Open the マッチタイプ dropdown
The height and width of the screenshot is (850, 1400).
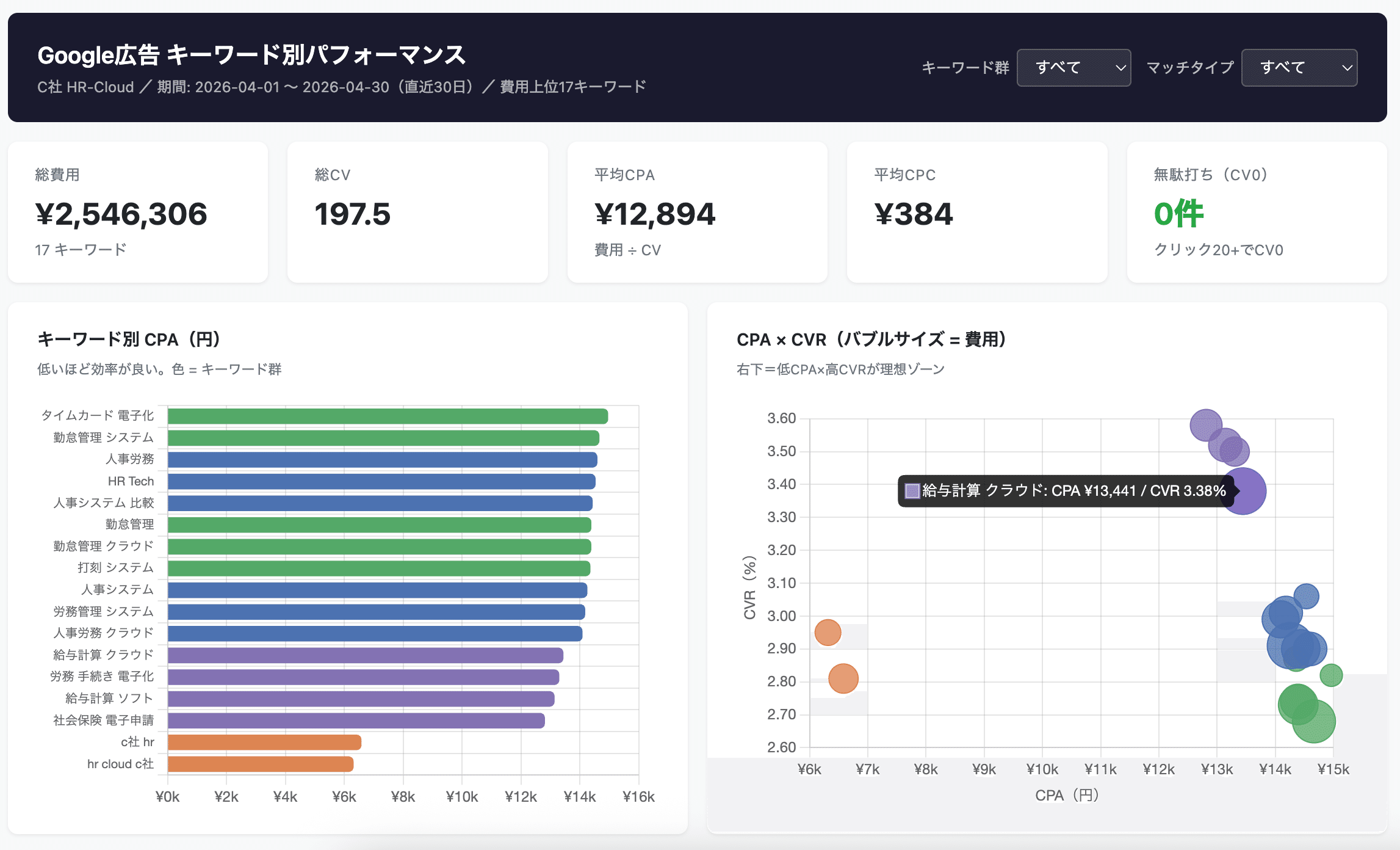pos(1299,68)
